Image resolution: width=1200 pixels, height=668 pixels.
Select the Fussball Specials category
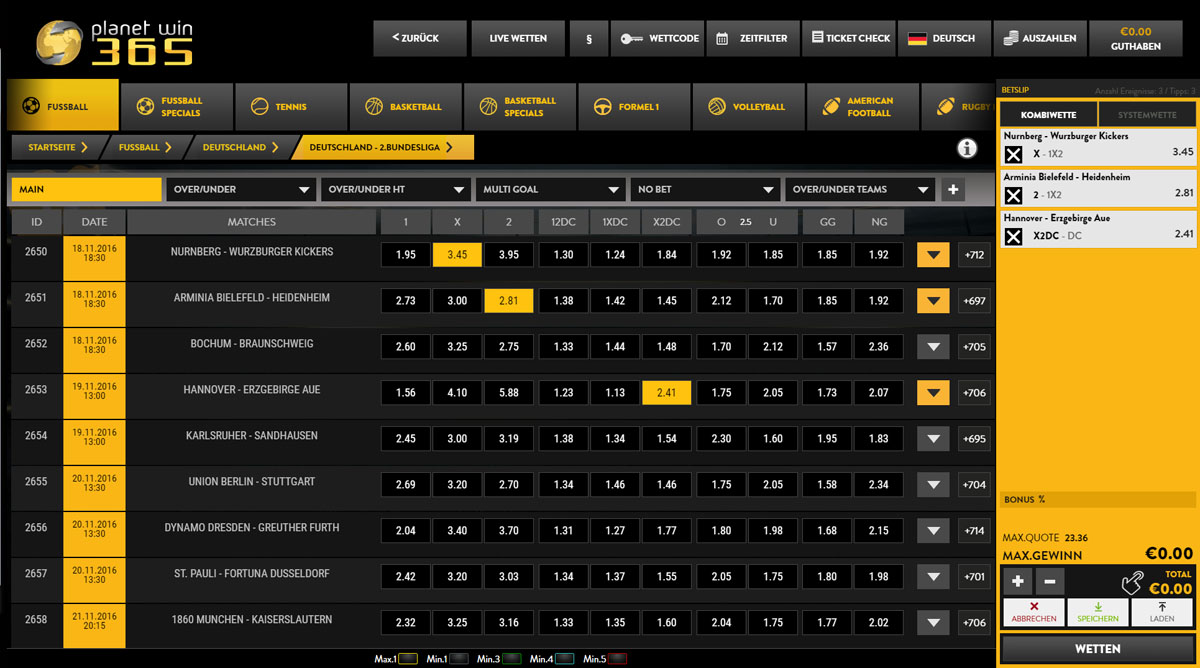(x=177, y=106)
